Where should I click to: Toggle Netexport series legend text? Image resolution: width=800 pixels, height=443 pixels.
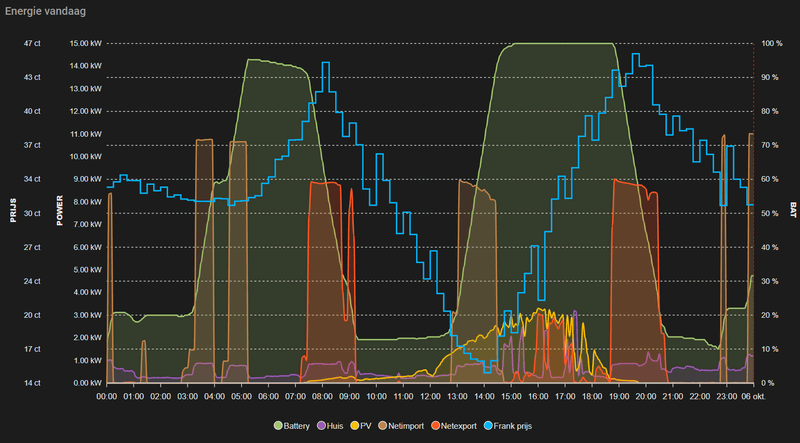[x=459, y=426]
